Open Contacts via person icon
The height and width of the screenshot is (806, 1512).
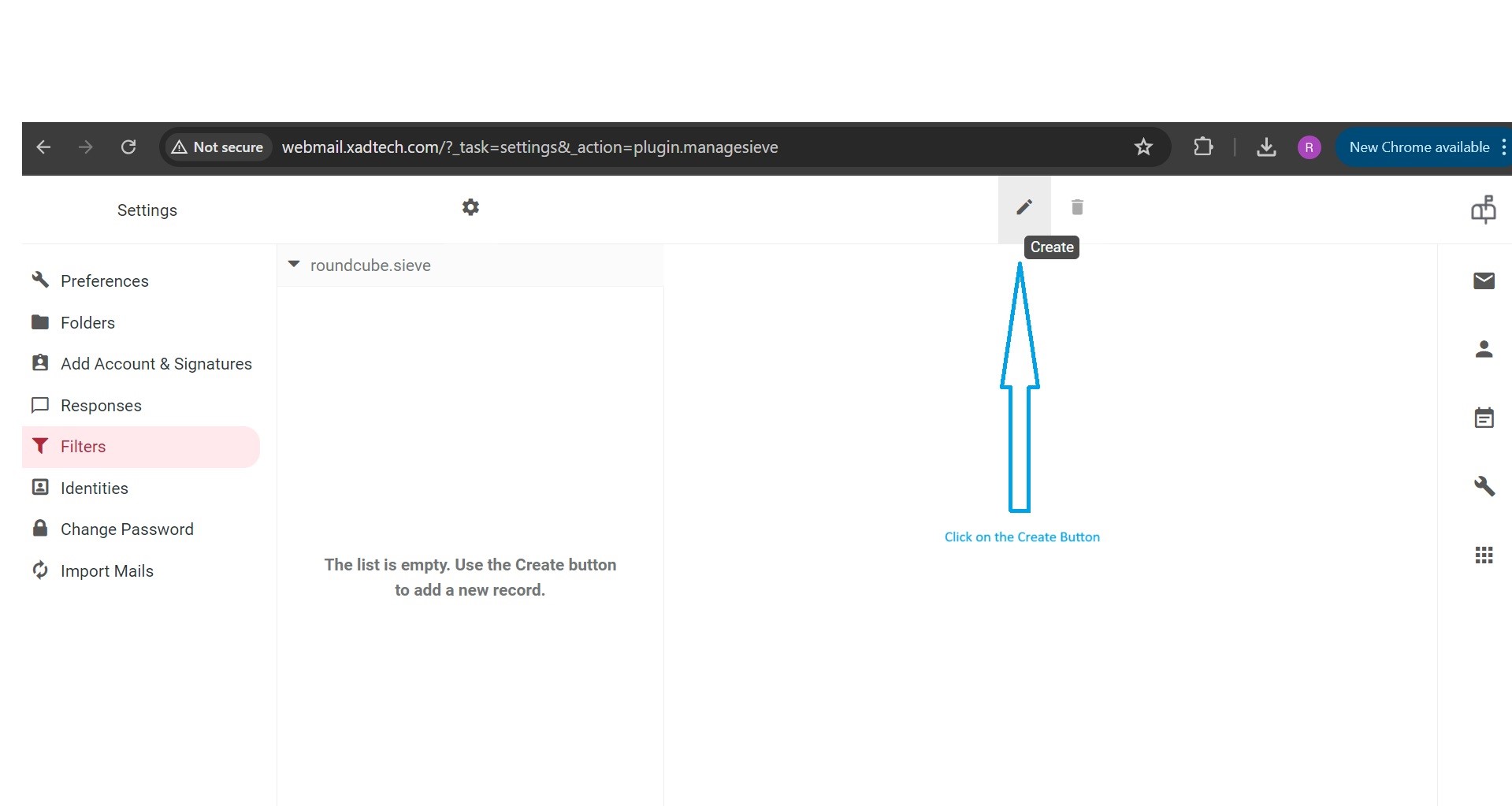pyautogui.click(x=1484, y=349)
